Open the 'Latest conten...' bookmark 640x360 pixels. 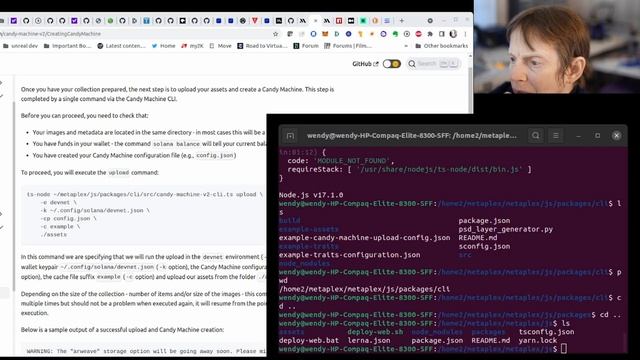click(x=121, y=46)
